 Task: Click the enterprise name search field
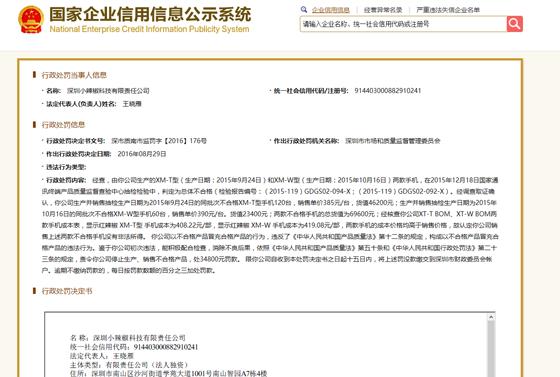click(403, 24)
